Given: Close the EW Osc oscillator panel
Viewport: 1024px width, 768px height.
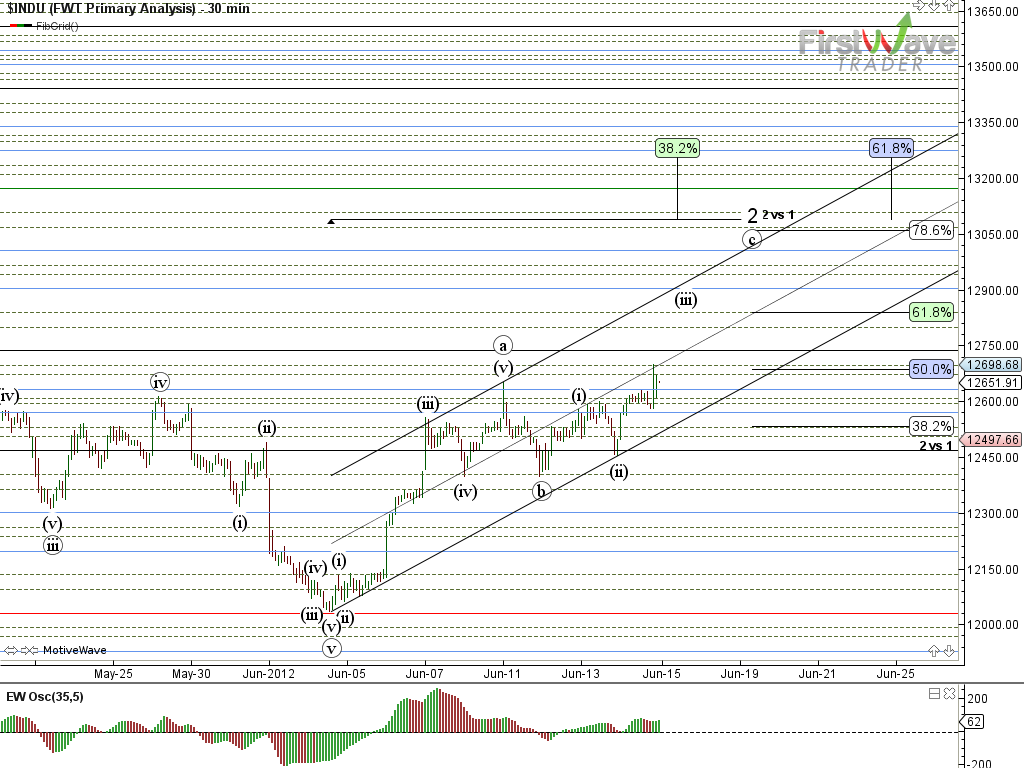Looking at the screenshot, I should pyautogui.click(x=950, y=694).
